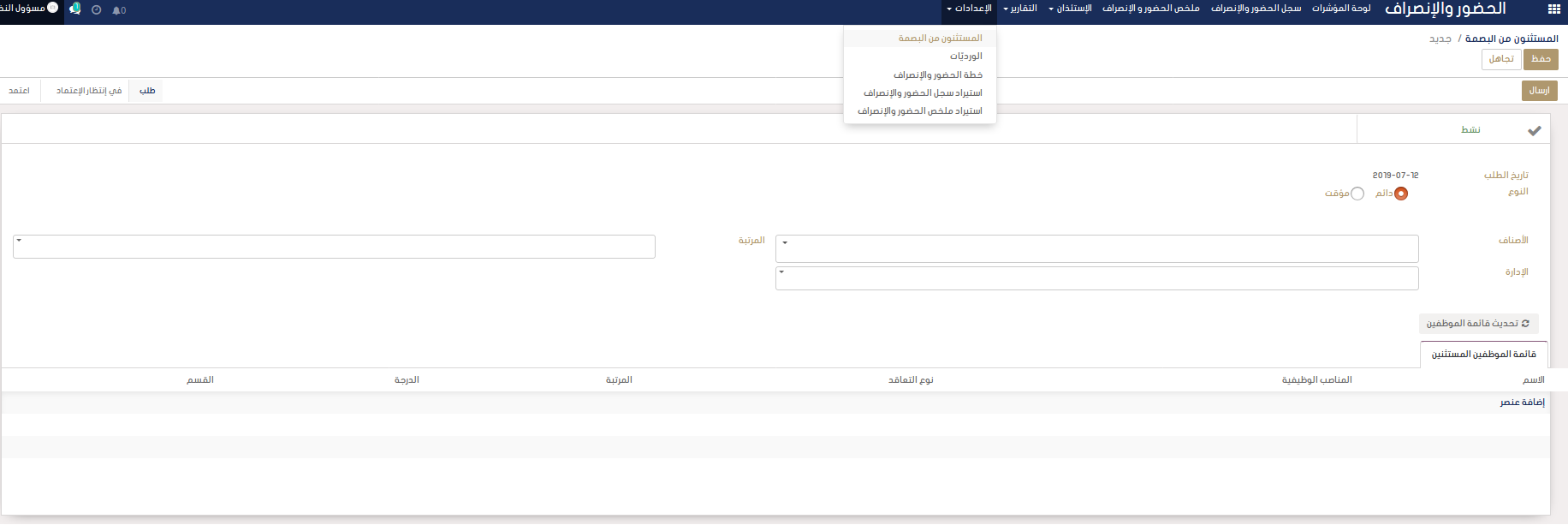Expand the الأصناف dropdown field

(x=1096, y=248)
